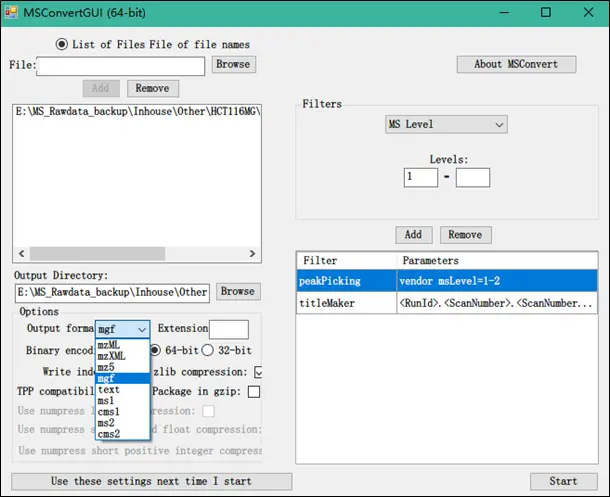The height and width of the screenshot is (497, 610).
Task: Click the File path input field
Action: point(121,66)
